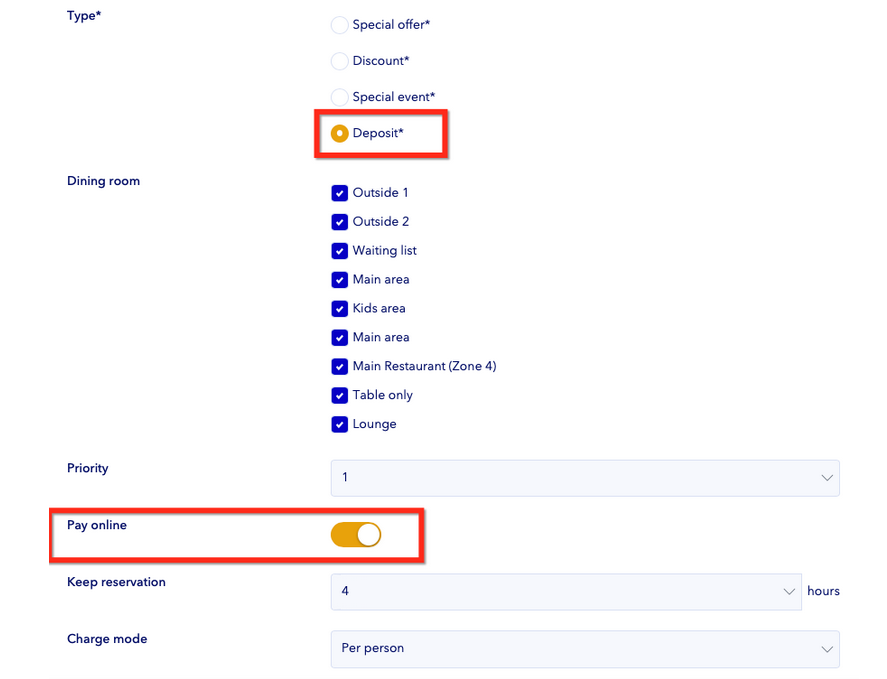
Task: Click the Dining room field label
Action: (x=103, y=181)
